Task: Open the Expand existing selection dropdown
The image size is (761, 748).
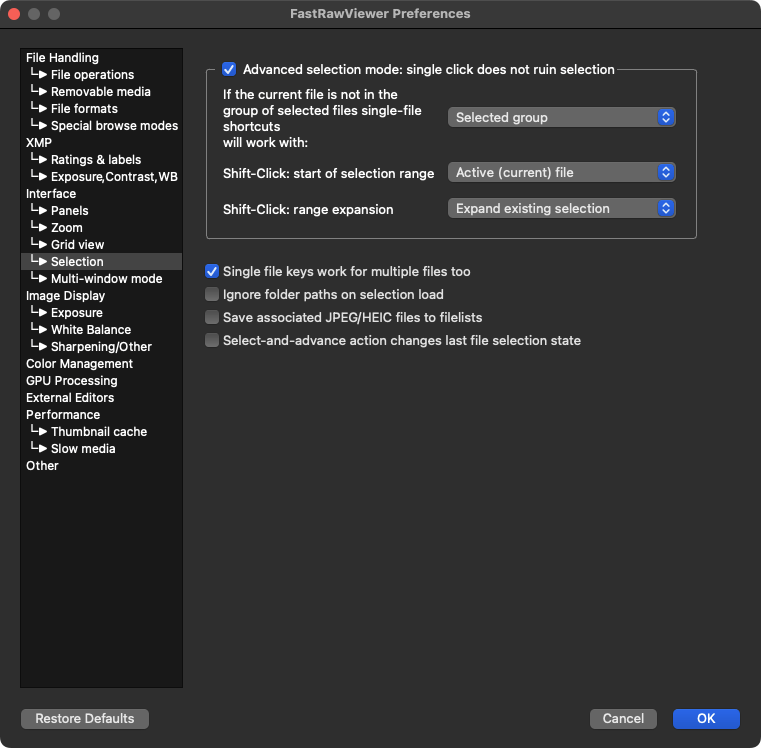Action: coord(561,209)
